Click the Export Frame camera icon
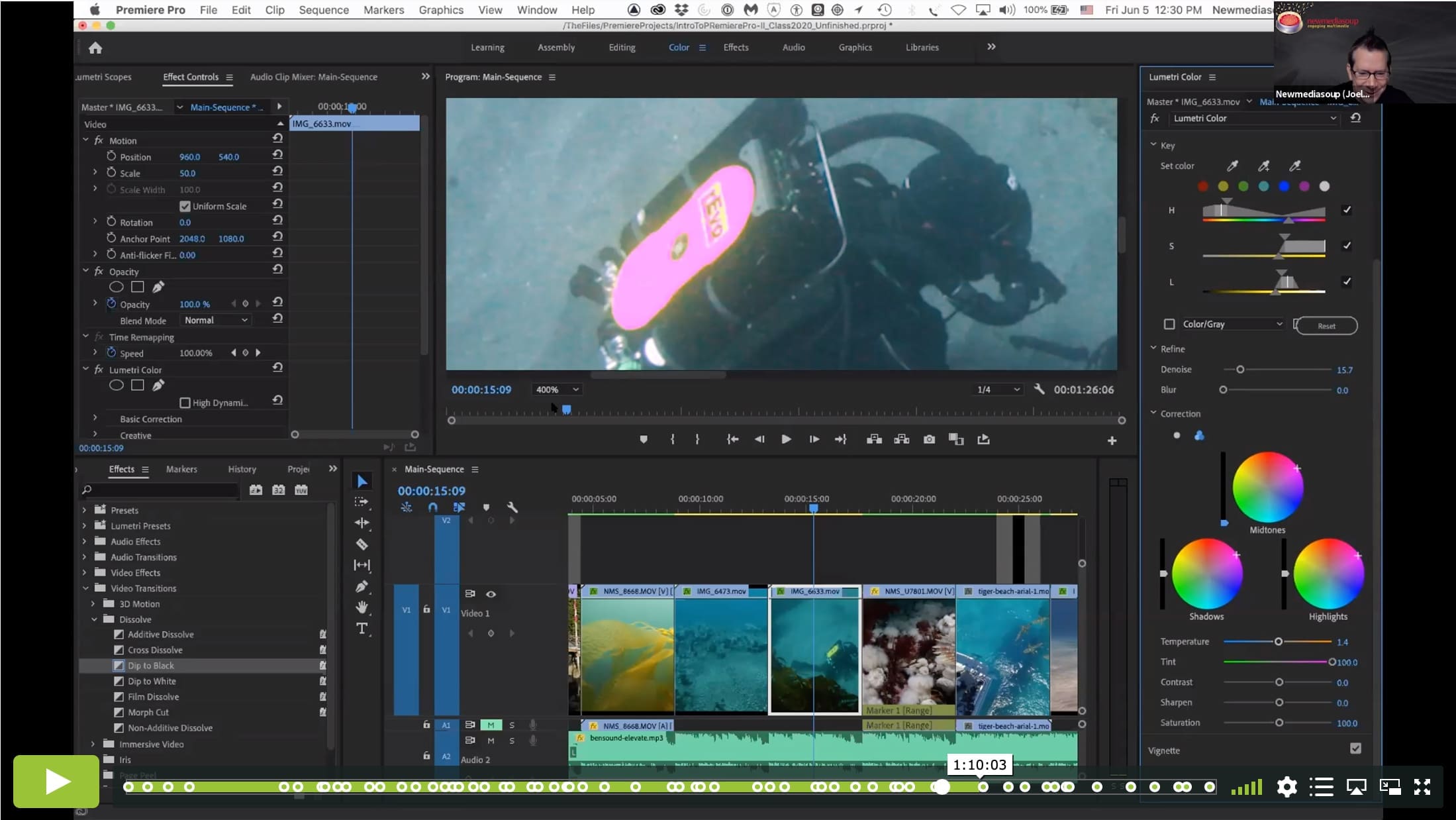 click(x=929, y=439)
